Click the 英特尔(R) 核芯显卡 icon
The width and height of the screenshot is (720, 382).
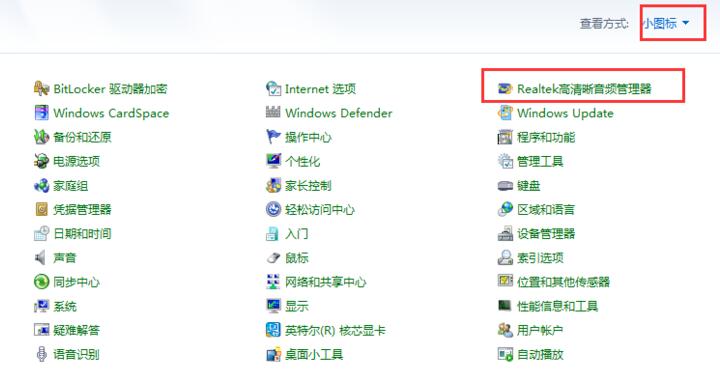(x=273, y=330)
